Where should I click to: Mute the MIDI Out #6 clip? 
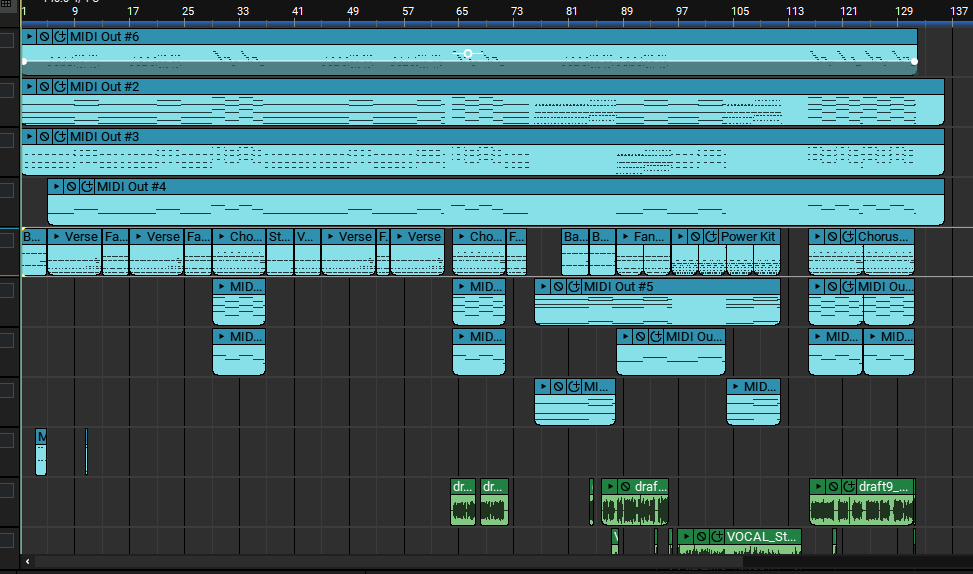coord(44,37)
